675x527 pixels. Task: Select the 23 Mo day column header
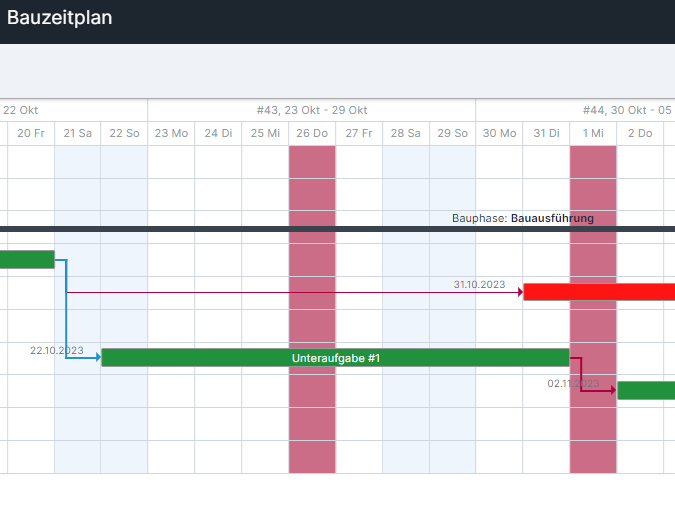coord(171,133)
